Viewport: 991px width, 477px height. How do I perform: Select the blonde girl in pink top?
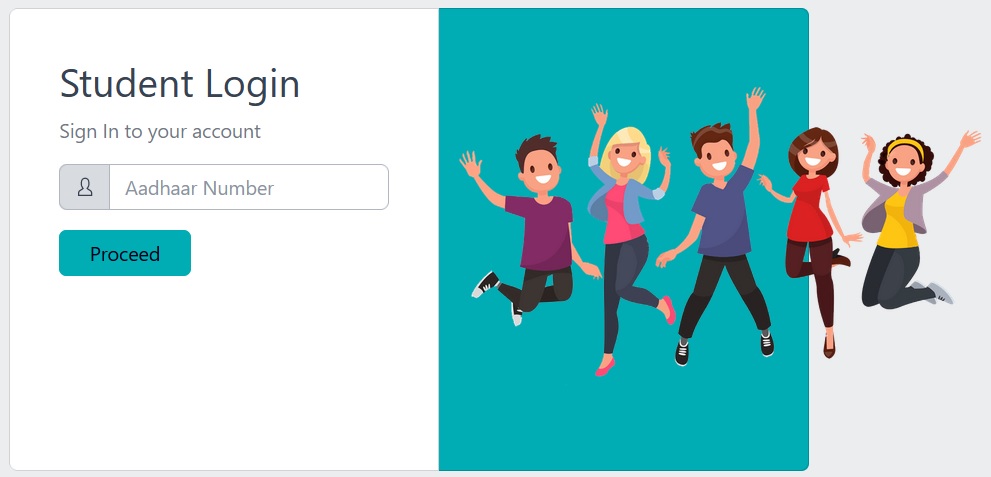(x=627, y=240)
